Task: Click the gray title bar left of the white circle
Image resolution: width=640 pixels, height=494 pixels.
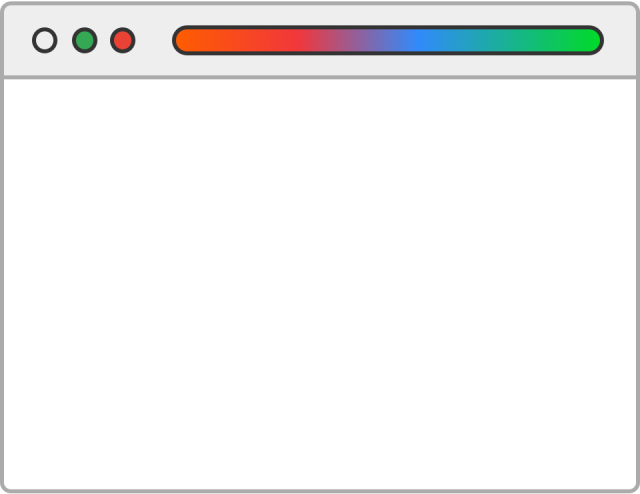Action: (x=18, y=40)
